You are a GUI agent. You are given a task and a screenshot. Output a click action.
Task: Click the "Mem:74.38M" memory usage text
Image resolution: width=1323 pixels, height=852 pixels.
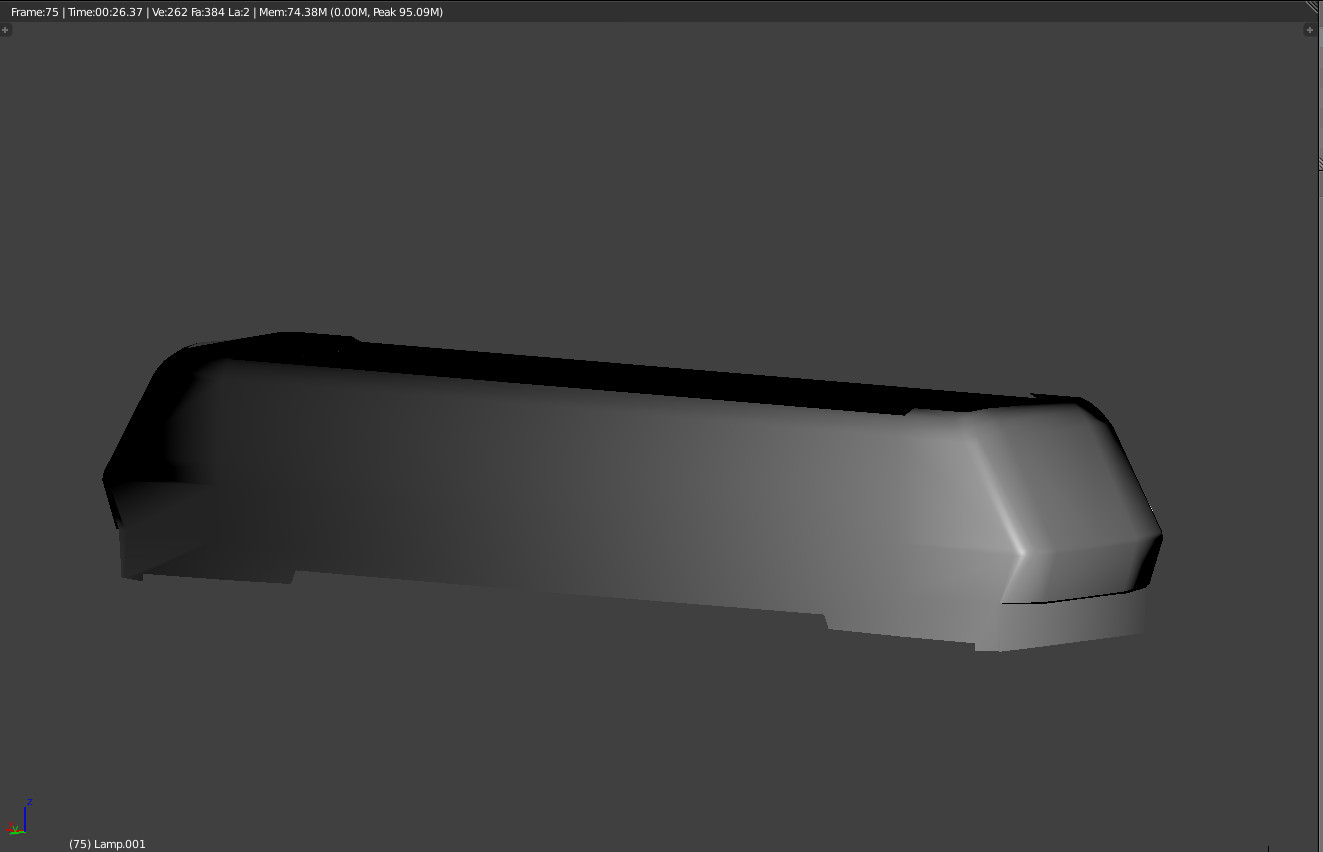[x=293, y=12]
